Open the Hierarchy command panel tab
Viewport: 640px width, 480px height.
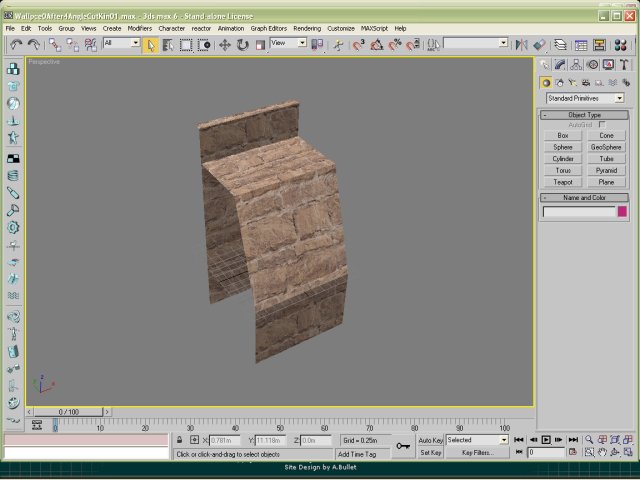coord(576,65)
